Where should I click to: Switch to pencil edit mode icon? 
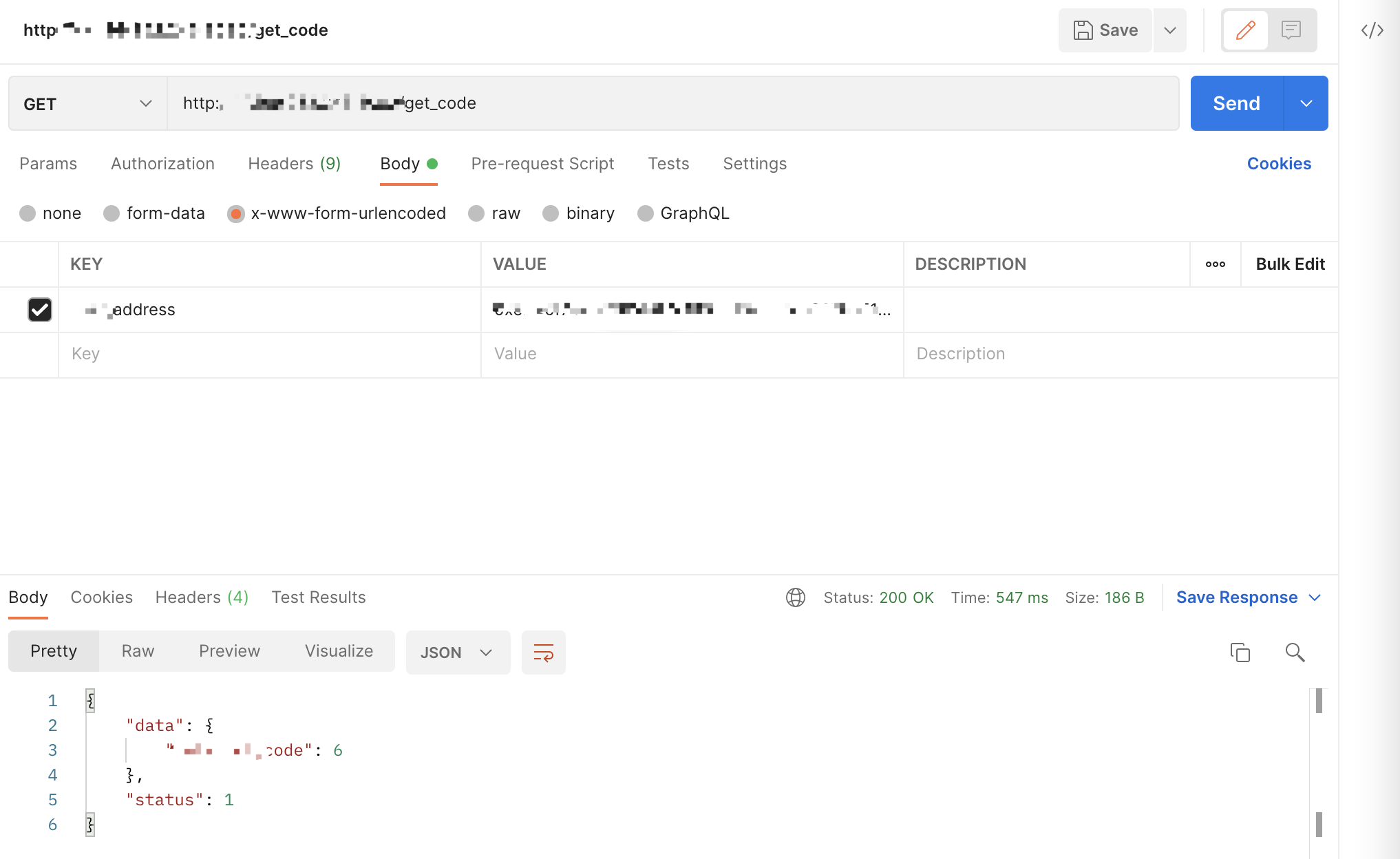[x=1245, y=30]
